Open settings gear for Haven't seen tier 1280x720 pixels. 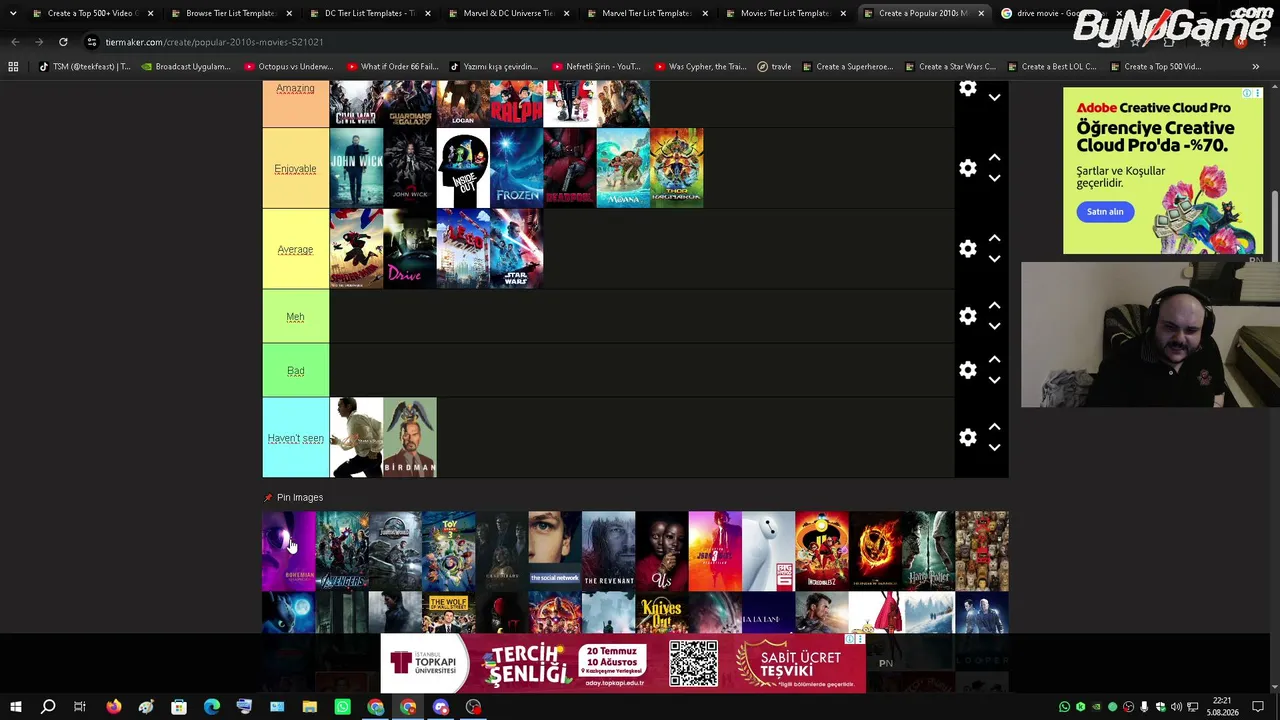[x=967, y=437]
